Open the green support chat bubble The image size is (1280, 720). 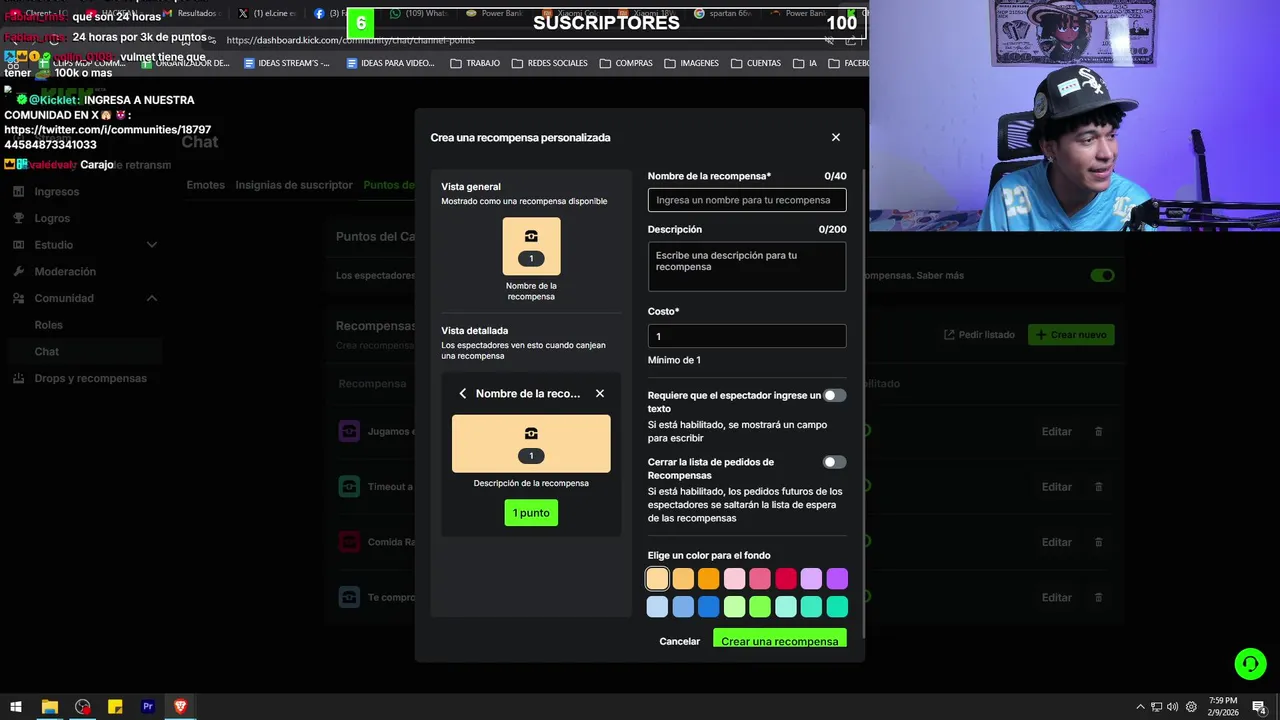(x=1250, y=663)
